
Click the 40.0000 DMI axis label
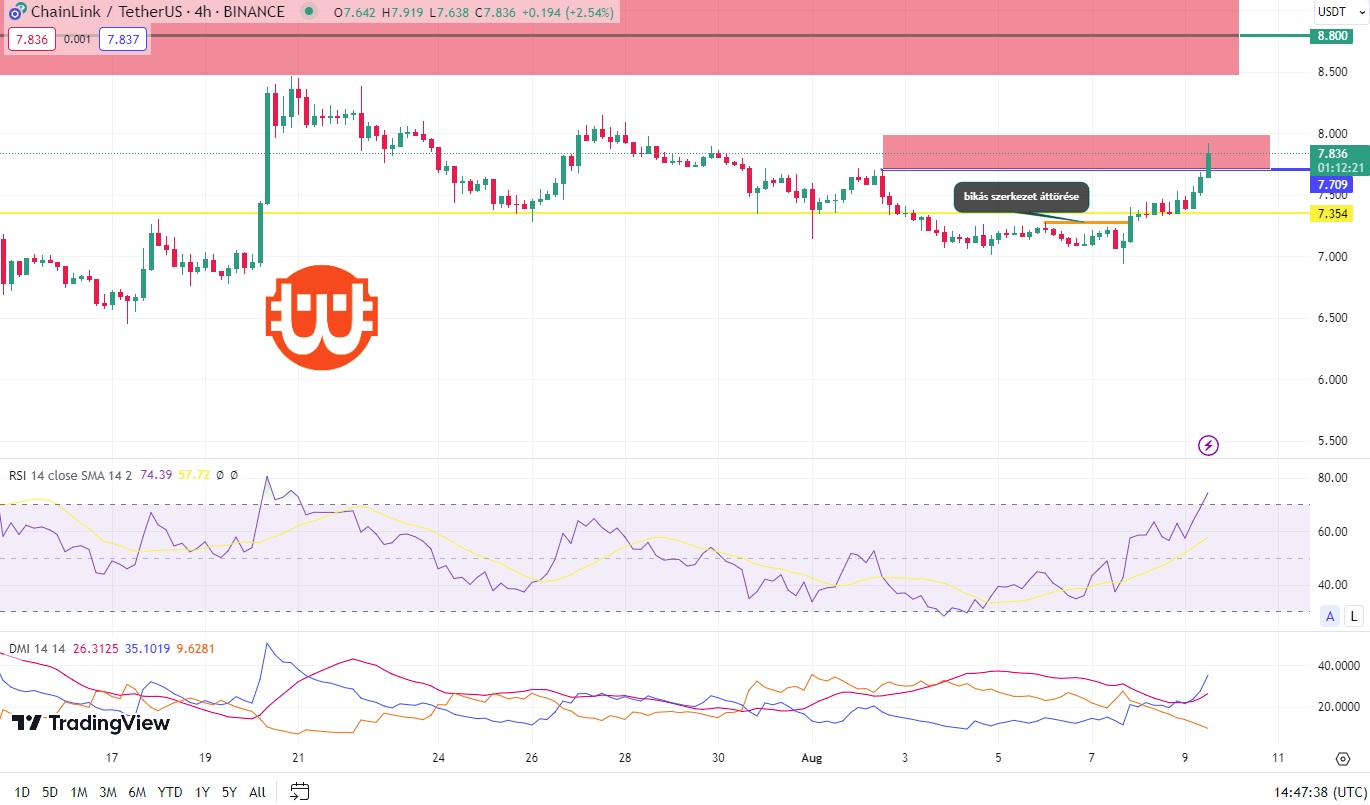coord(1337,665)
